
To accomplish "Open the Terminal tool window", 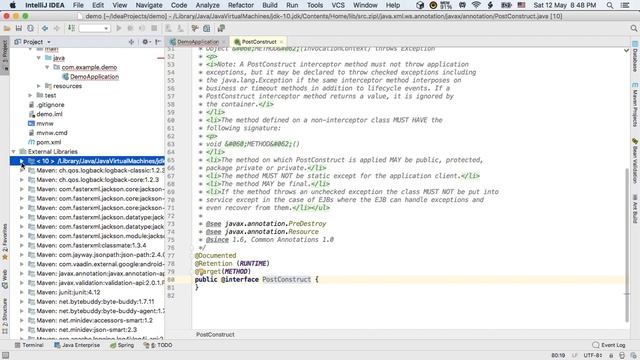I will coord(29,345).
